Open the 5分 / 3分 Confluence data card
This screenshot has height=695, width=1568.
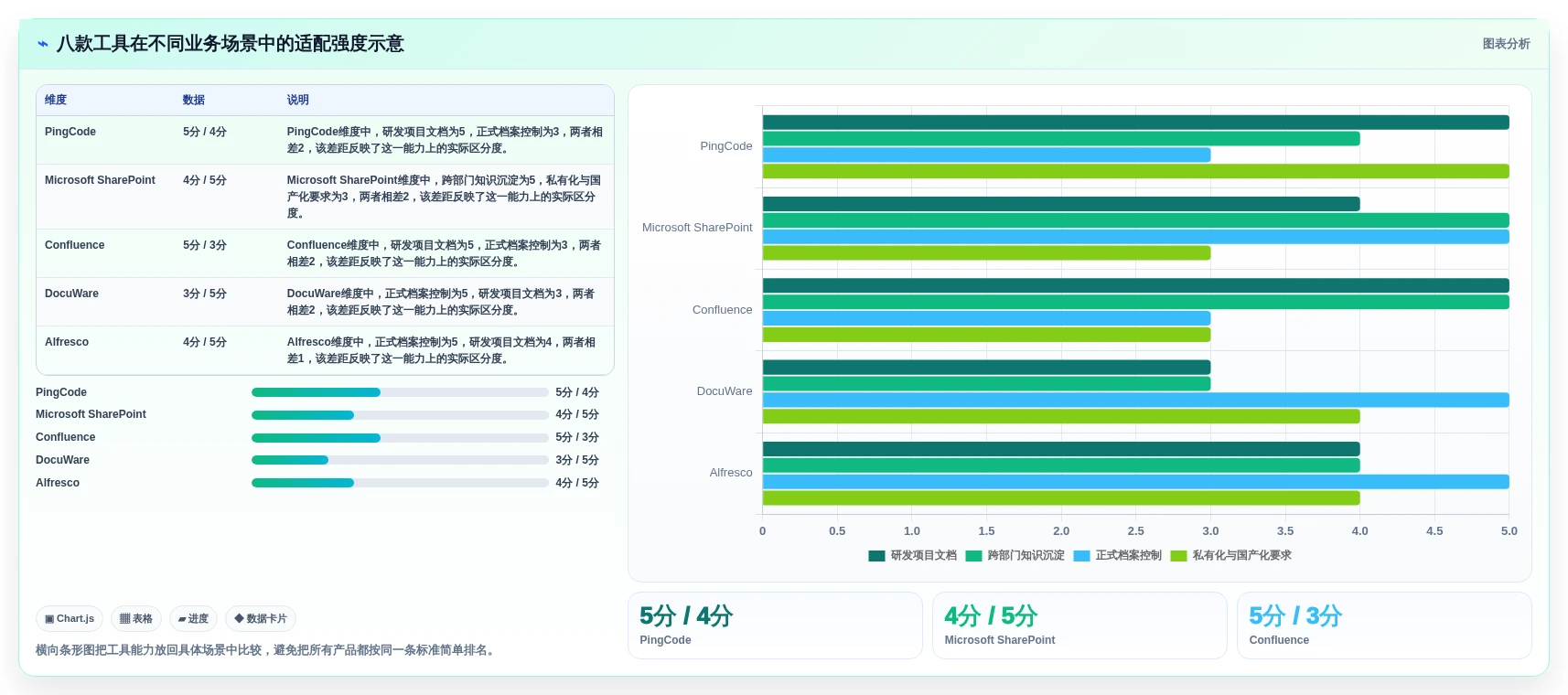click(x=1384, y=625)
